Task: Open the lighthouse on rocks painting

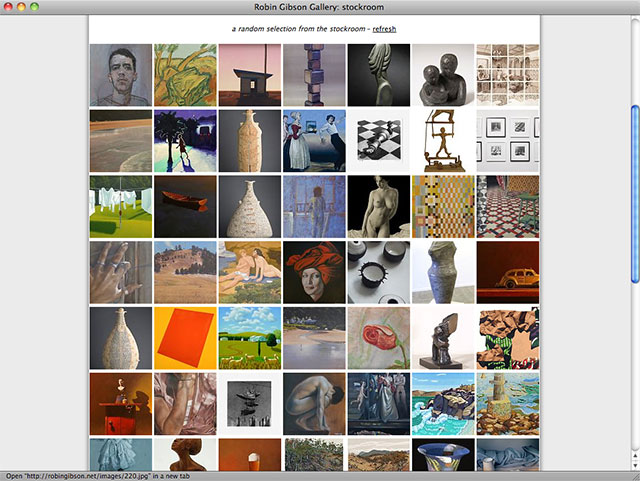Action: [508, 404]
